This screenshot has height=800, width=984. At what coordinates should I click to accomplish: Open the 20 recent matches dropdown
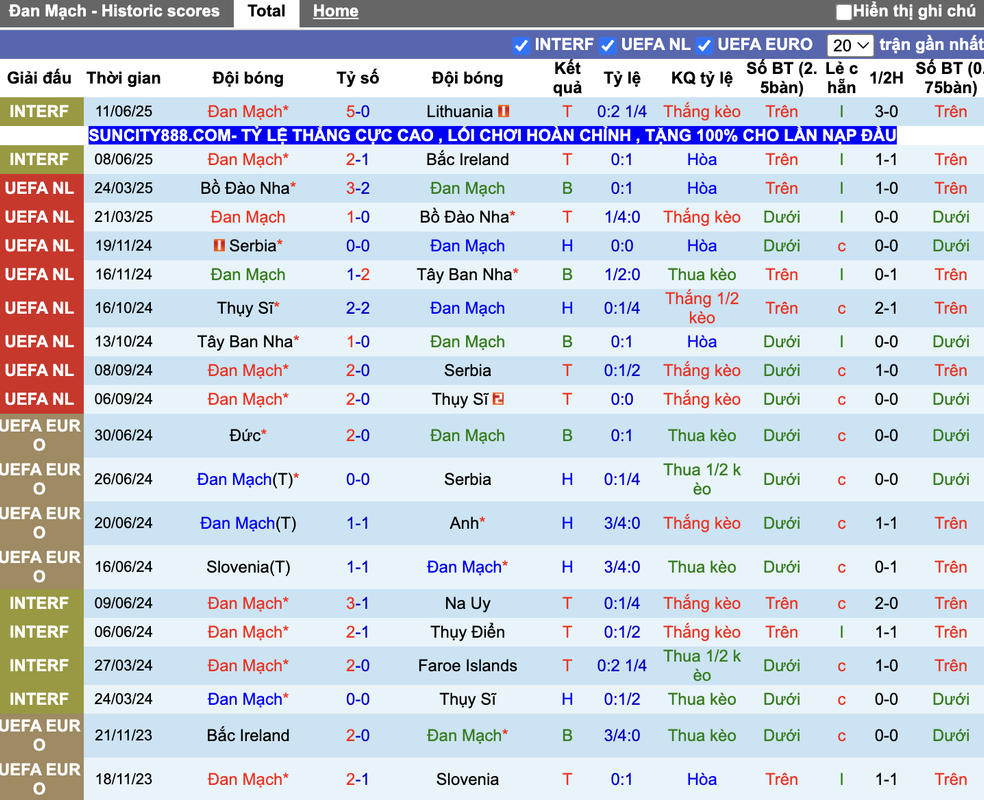(850, 45)
